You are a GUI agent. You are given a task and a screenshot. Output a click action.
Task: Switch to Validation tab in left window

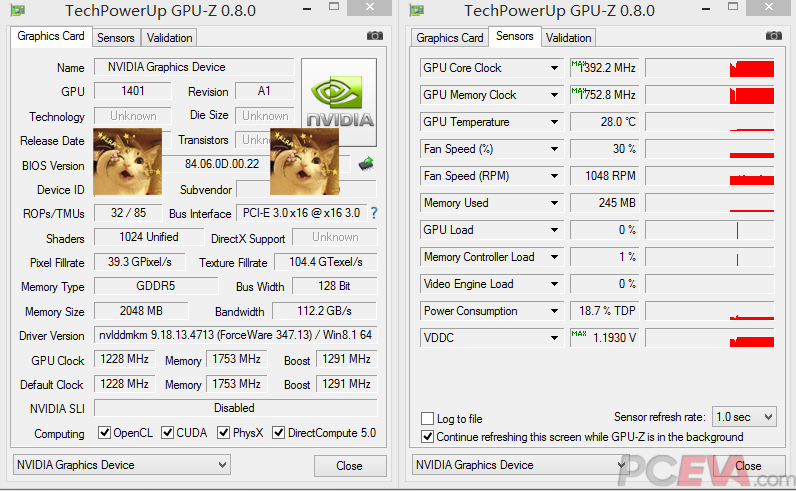click(169, 38)
